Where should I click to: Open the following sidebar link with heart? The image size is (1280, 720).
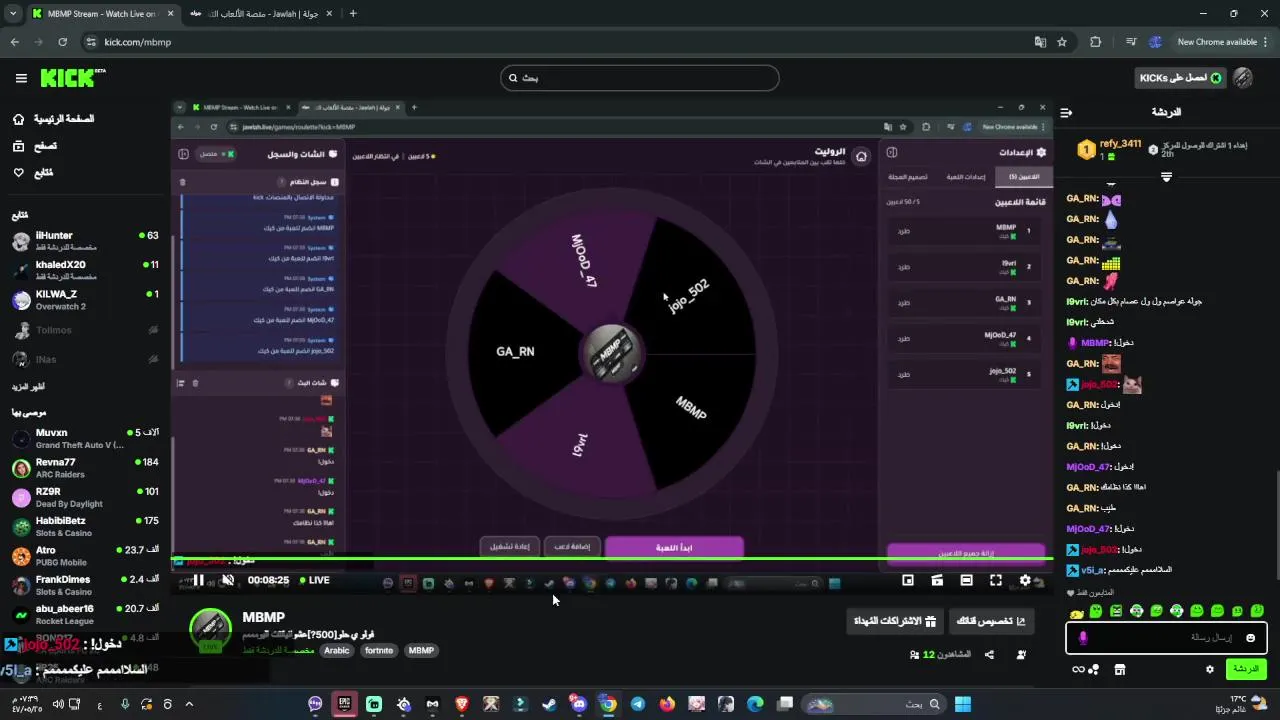click(x=32, y=173)
